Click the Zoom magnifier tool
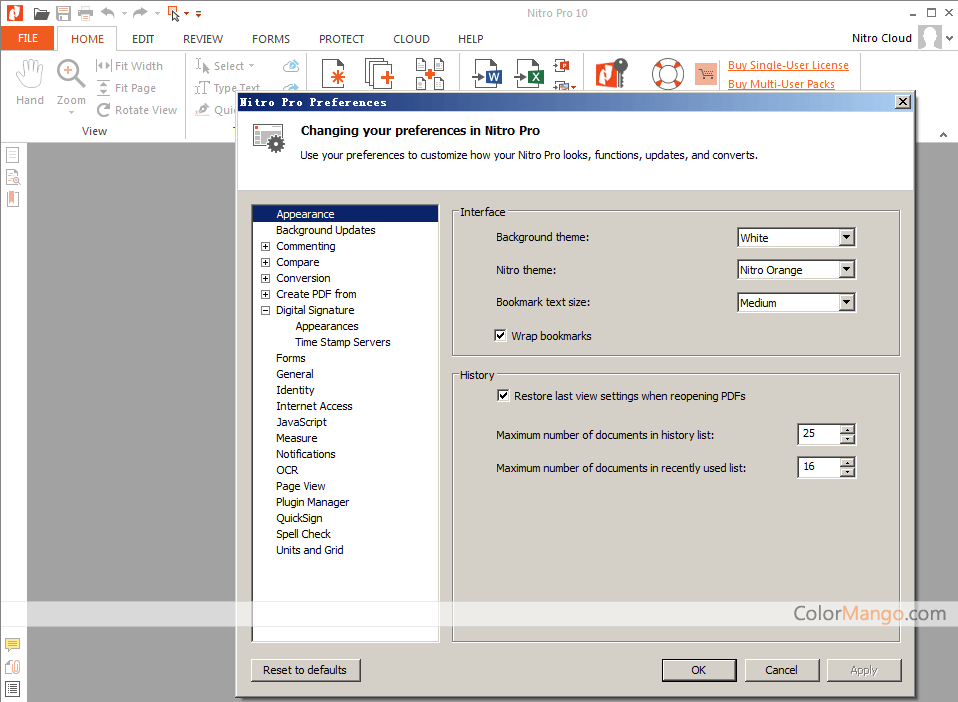 click(71, 80)
